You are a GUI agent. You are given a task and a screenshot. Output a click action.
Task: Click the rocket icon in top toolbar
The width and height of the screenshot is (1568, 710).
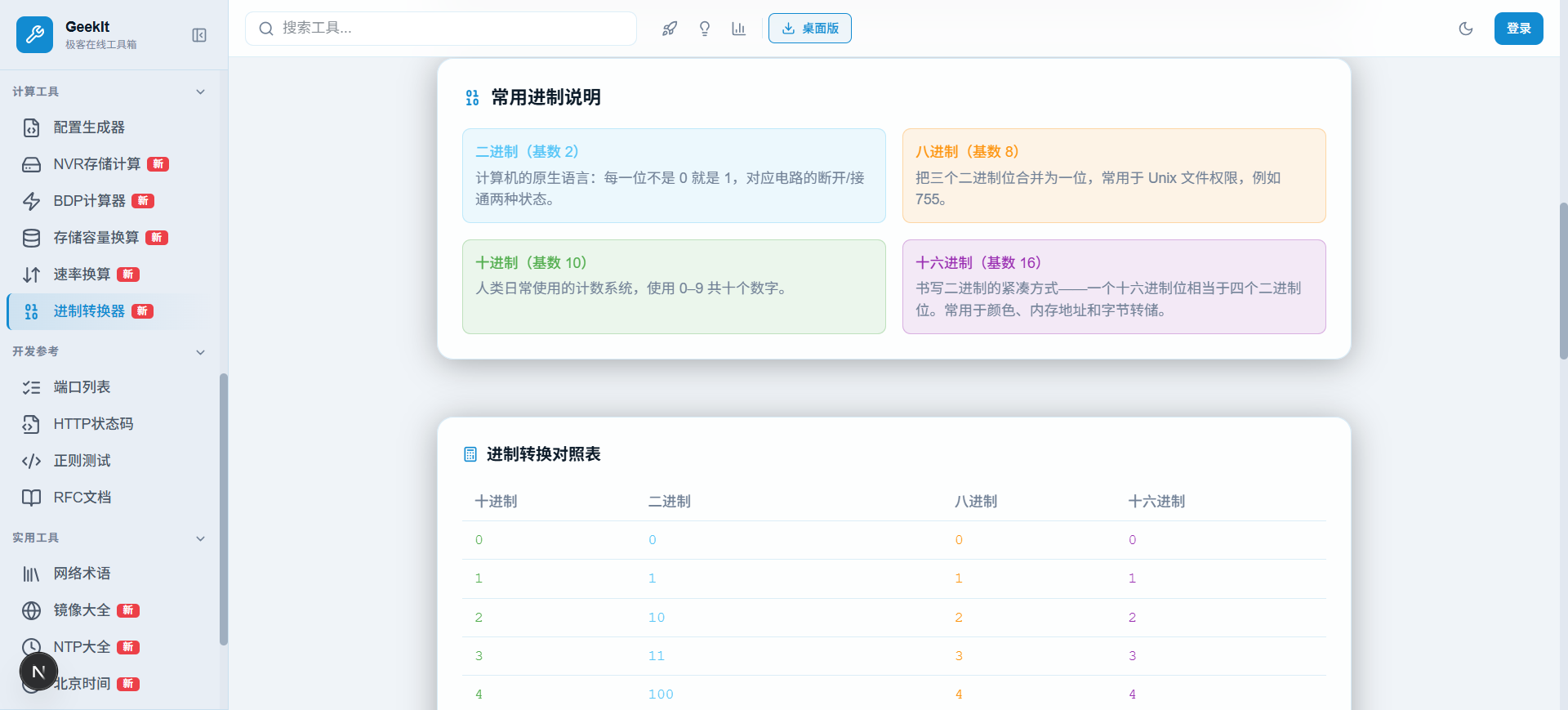670,29
